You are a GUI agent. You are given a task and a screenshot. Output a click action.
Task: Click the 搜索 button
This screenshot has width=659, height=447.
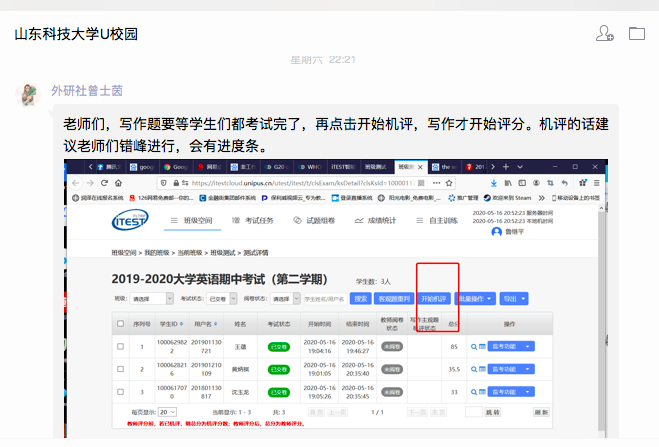click(x=361, y=298)
